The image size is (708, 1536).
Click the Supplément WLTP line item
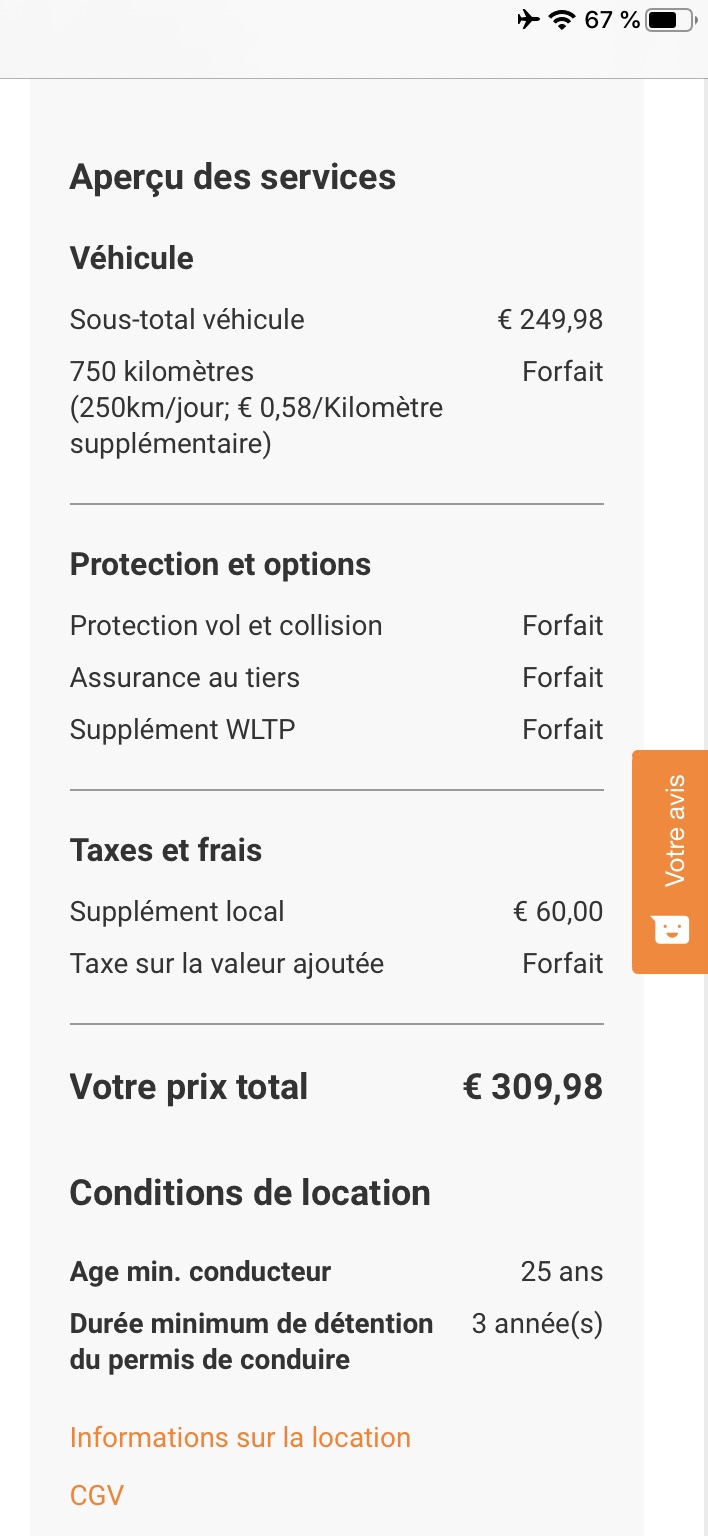pyautogui.click(x=183, y=729)
